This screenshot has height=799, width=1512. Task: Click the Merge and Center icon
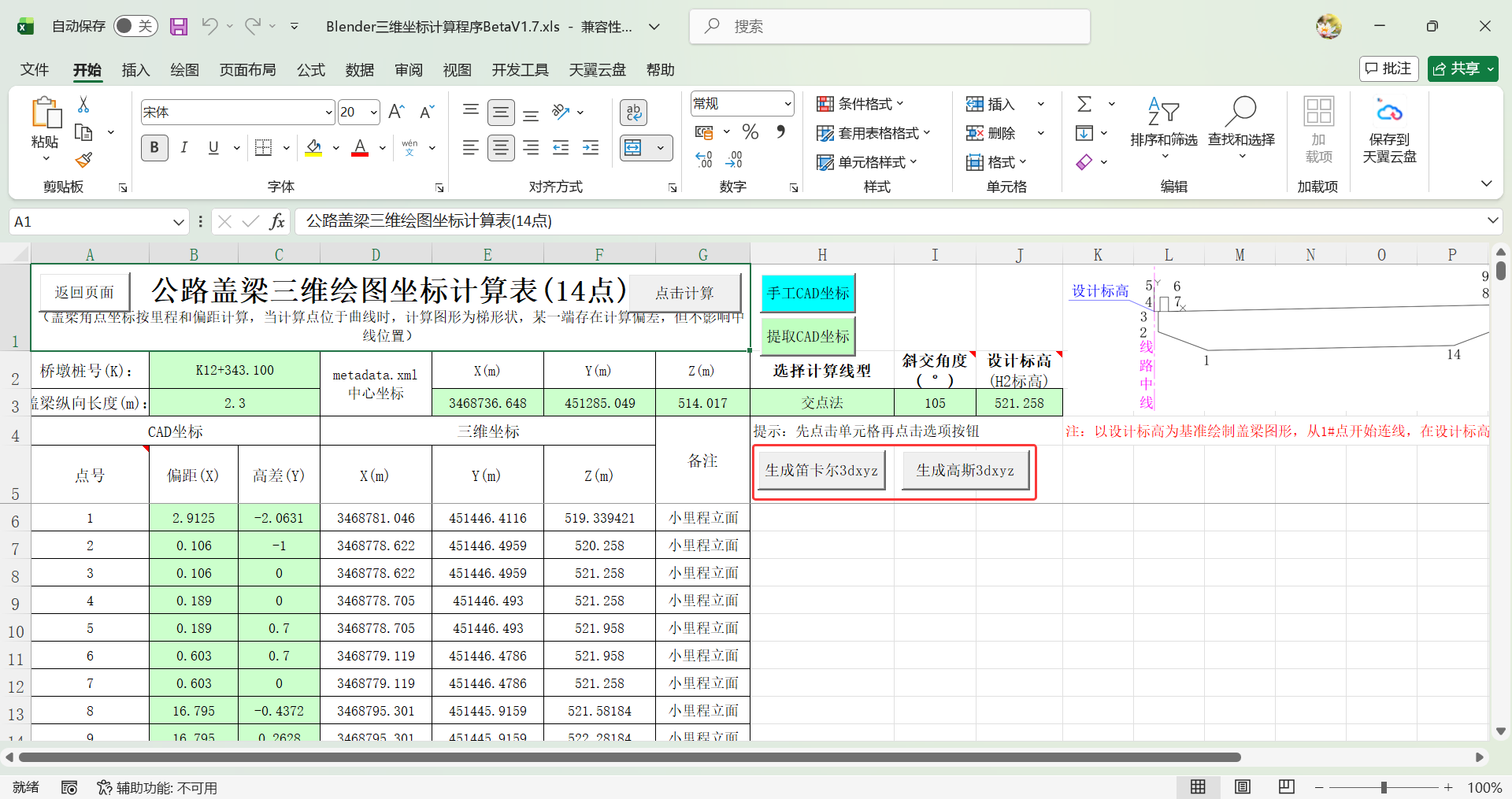tap(633, 148)
